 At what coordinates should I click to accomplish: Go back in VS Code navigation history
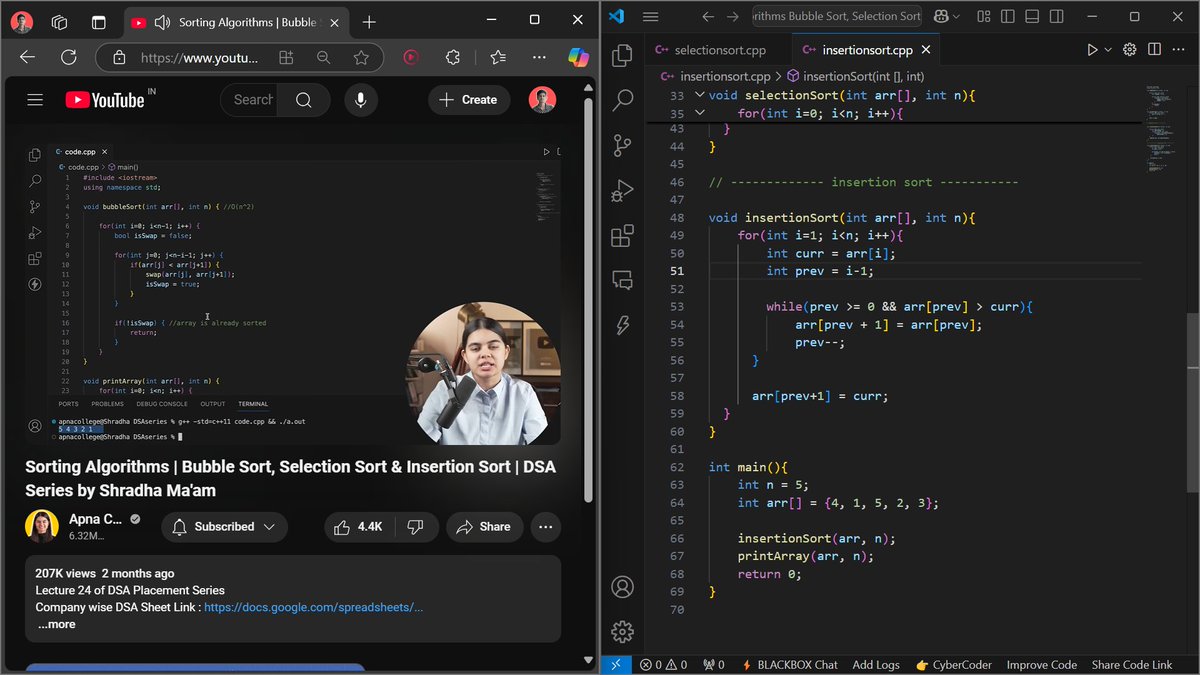tap(708, 16)
